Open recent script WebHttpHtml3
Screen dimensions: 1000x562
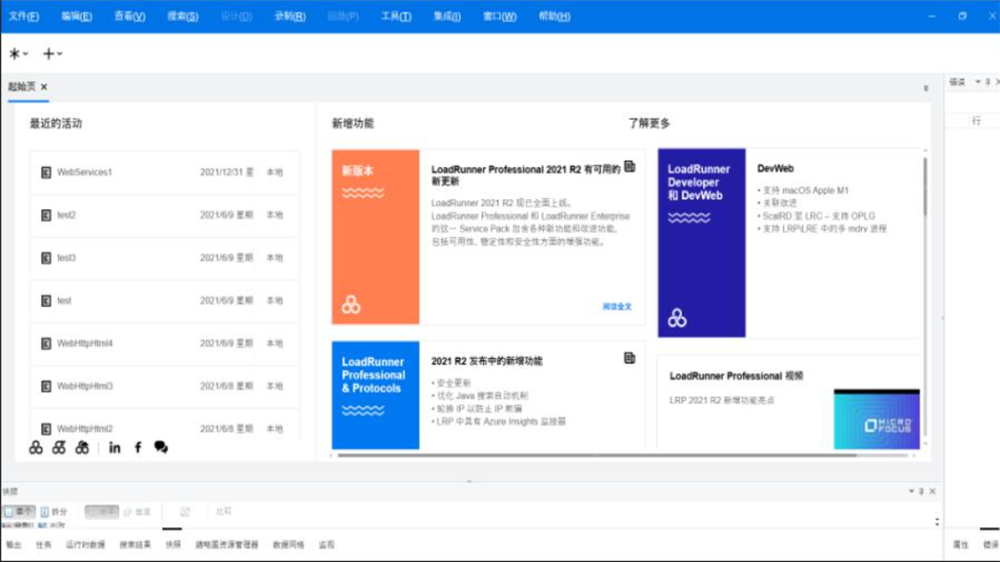tap(165, 386)
